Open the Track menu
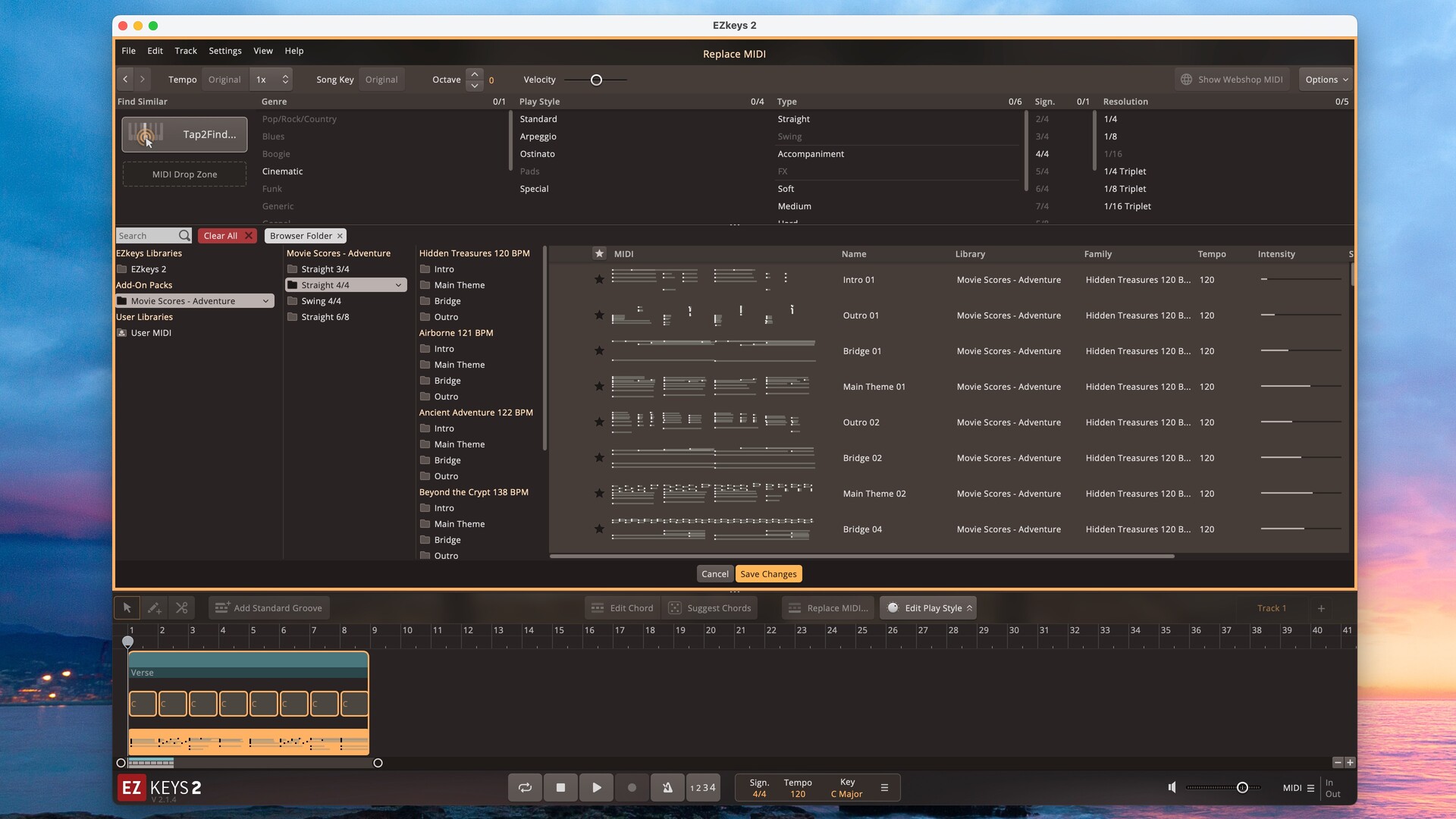 tap(185, 51)
